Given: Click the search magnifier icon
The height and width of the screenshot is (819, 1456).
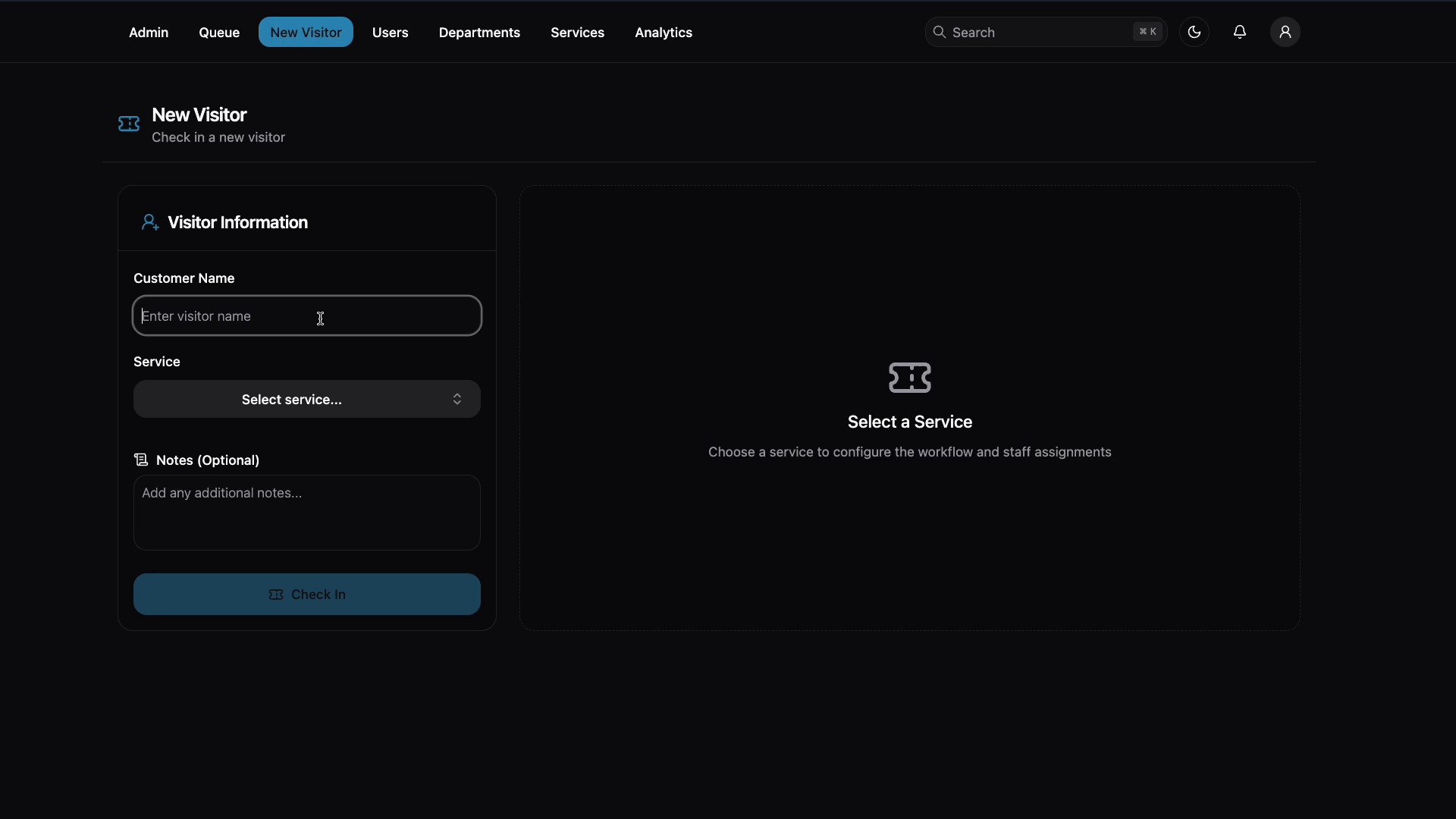Looking at the screenshot, I should [x=940, y=32].
